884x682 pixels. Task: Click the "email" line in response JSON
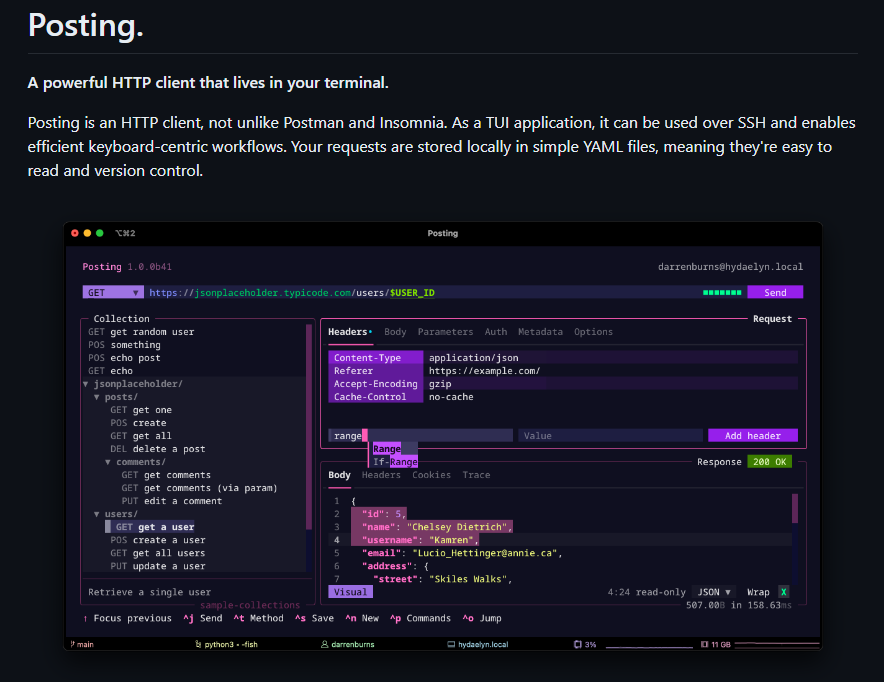click(462, 553)
